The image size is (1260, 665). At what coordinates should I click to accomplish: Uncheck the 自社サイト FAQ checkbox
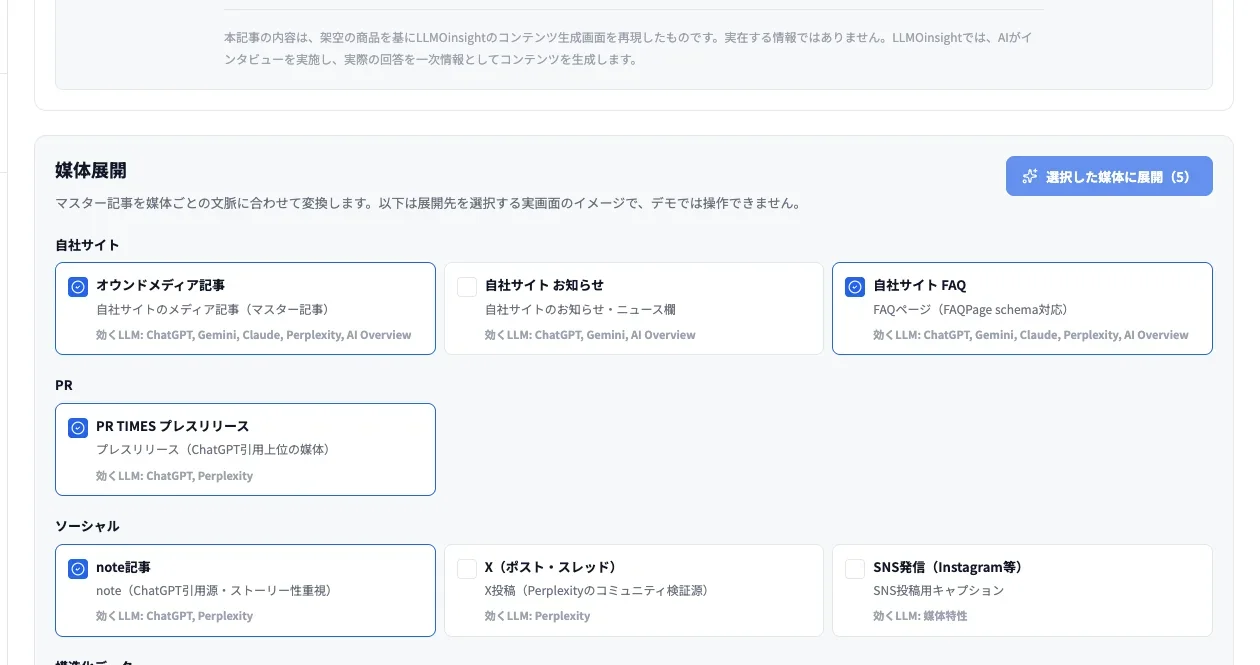[855, 287]
